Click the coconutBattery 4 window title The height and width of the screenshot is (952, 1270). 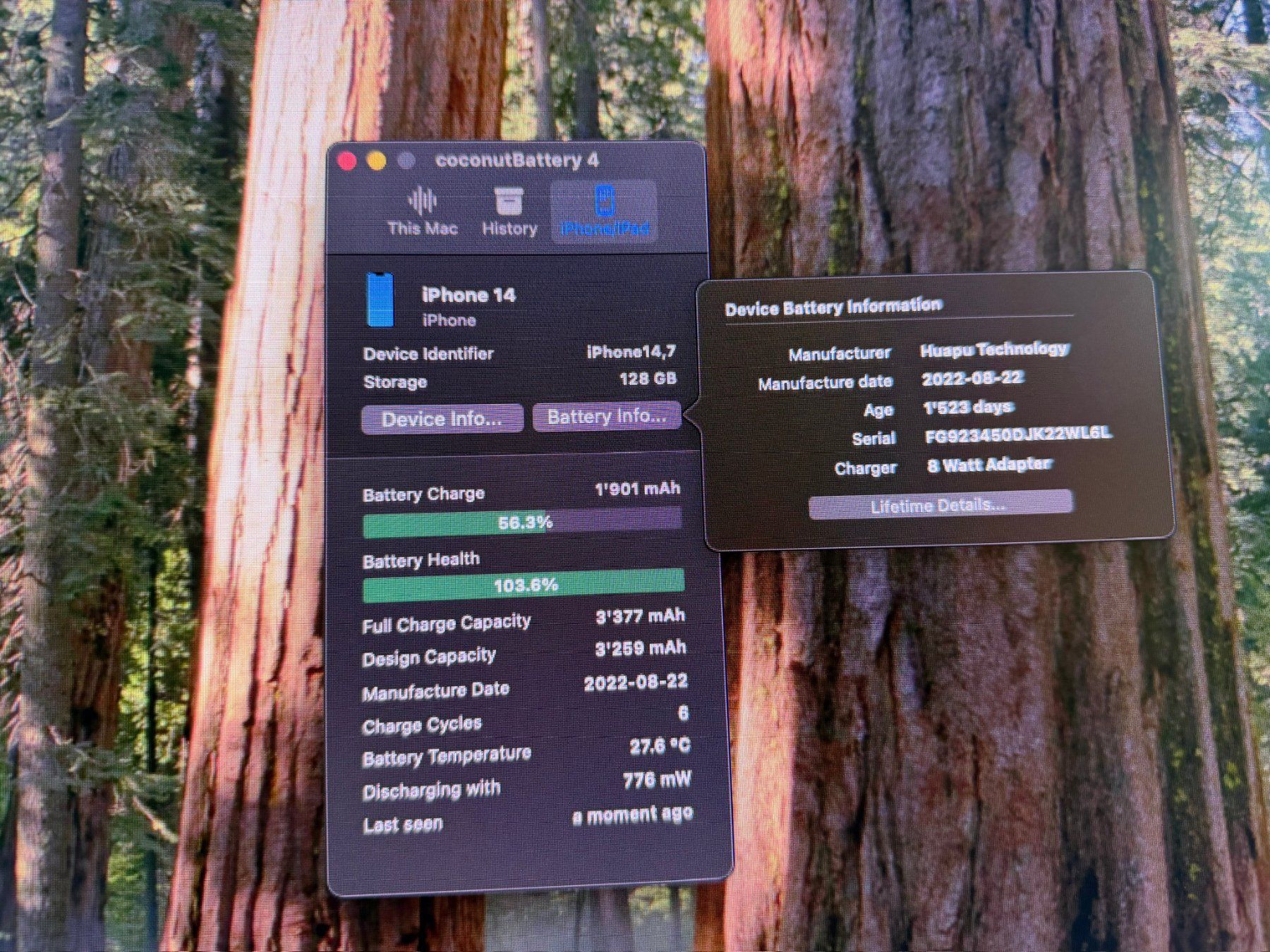tap(516, 160)
